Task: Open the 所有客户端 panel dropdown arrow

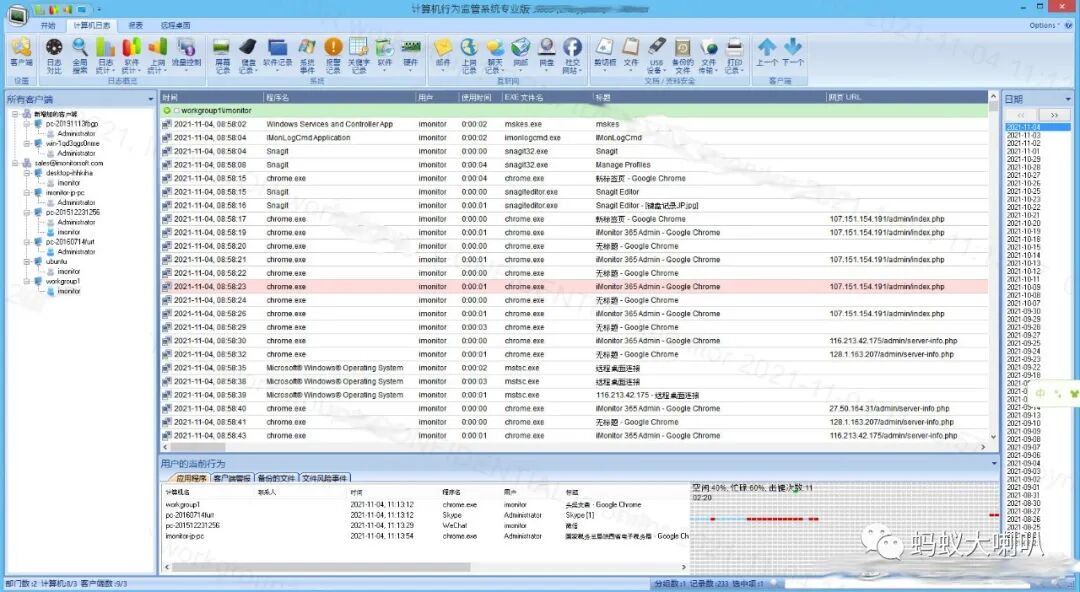Action: coord(150,99)
